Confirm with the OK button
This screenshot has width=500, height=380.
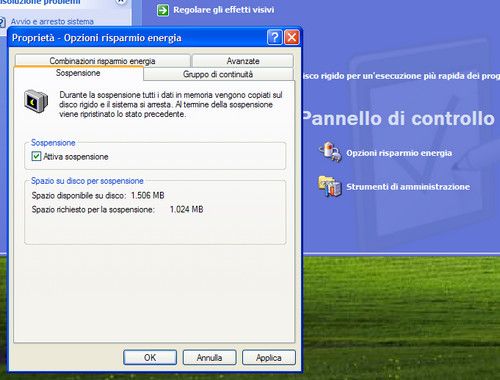coord(150,358)
